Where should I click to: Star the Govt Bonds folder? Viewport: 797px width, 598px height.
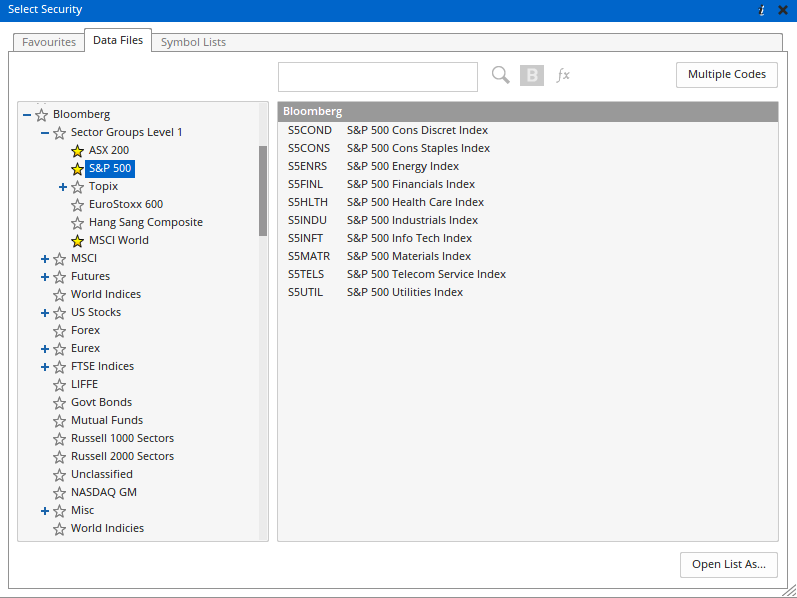[x=59, y=403]
